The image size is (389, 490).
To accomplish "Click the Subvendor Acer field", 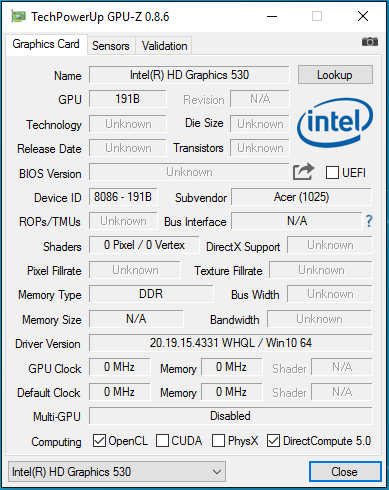I will point(301,197).
